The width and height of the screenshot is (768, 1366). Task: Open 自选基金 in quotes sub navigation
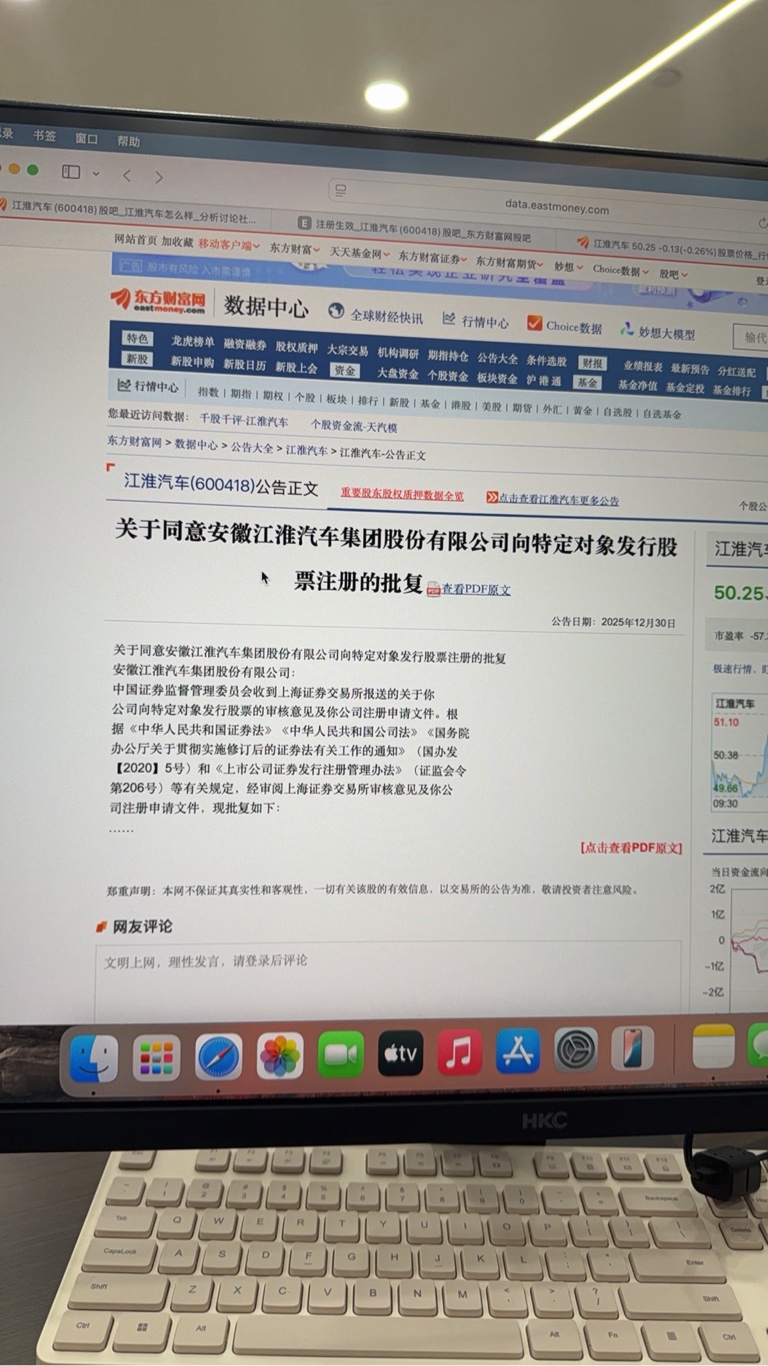pos(662,413)
